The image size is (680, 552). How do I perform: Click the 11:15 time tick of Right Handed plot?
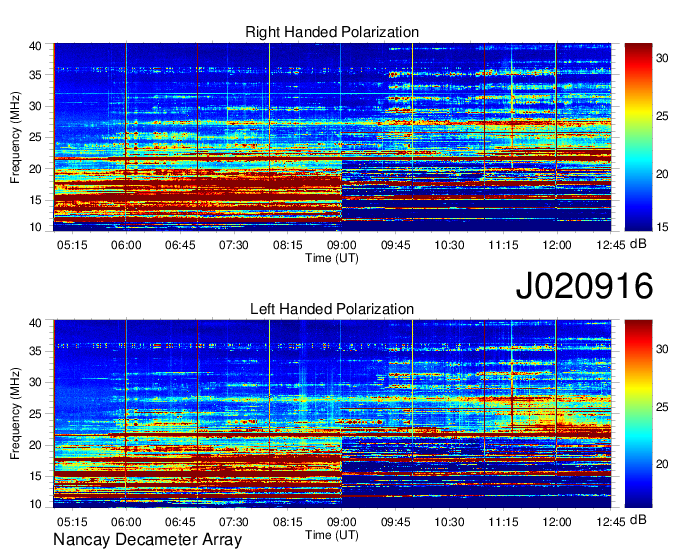(x=503, y=245)
